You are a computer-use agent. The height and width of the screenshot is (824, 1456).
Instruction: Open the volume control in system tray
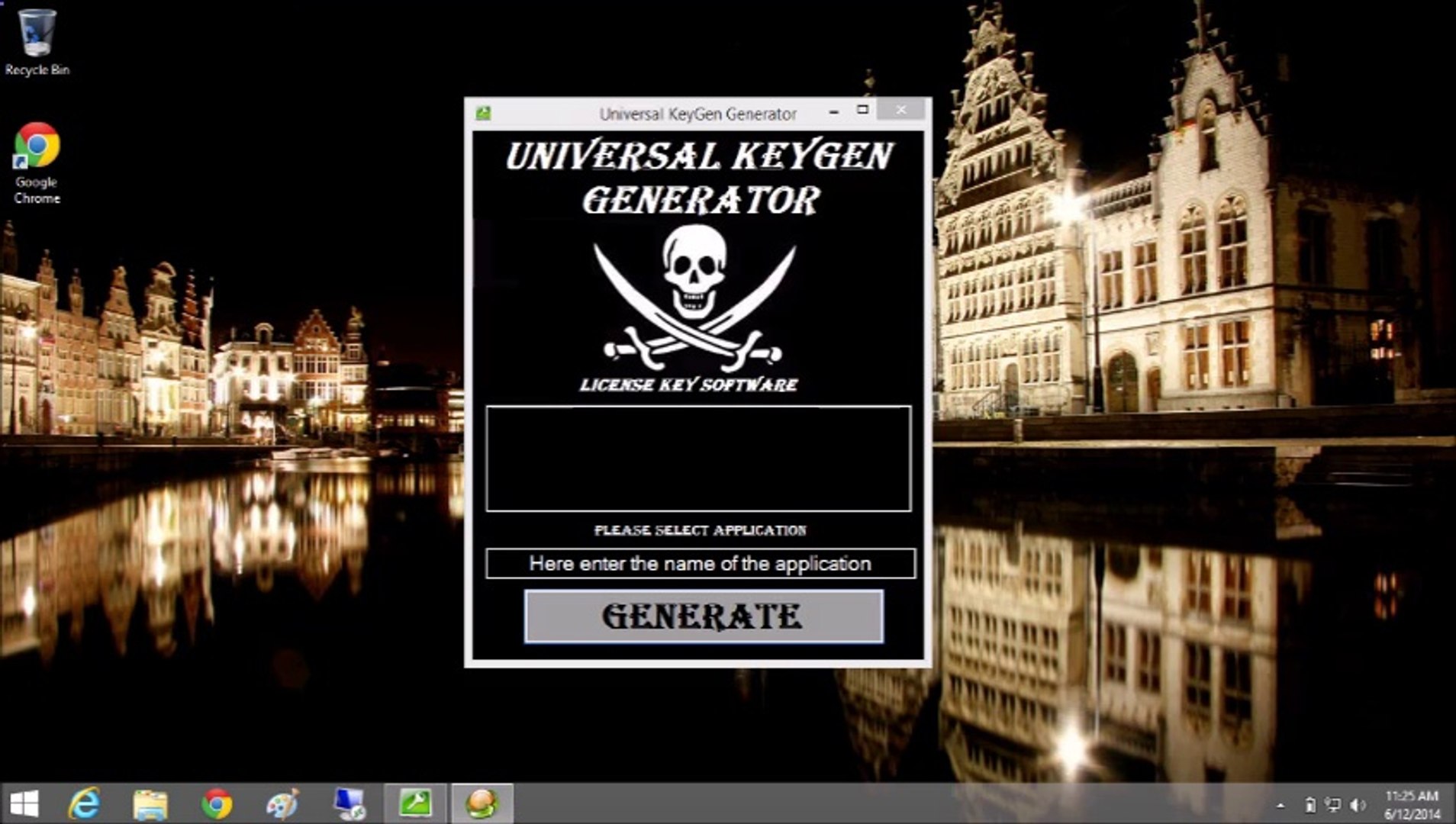coord(1358,805)
